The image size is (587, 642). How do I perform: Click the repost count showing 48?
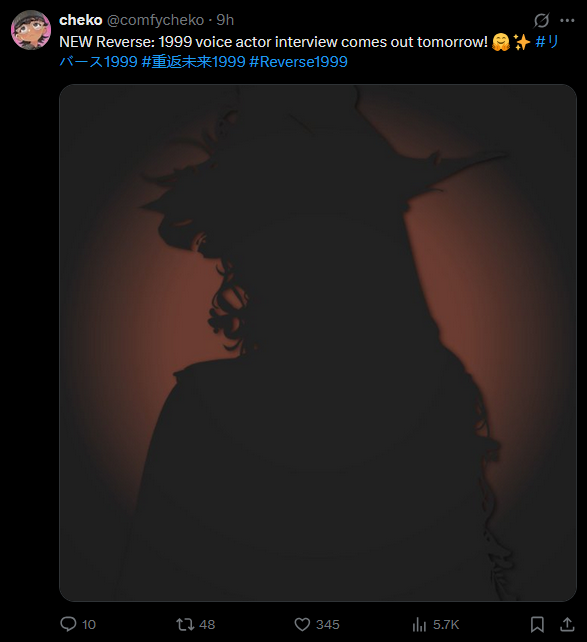pos(207,624)
